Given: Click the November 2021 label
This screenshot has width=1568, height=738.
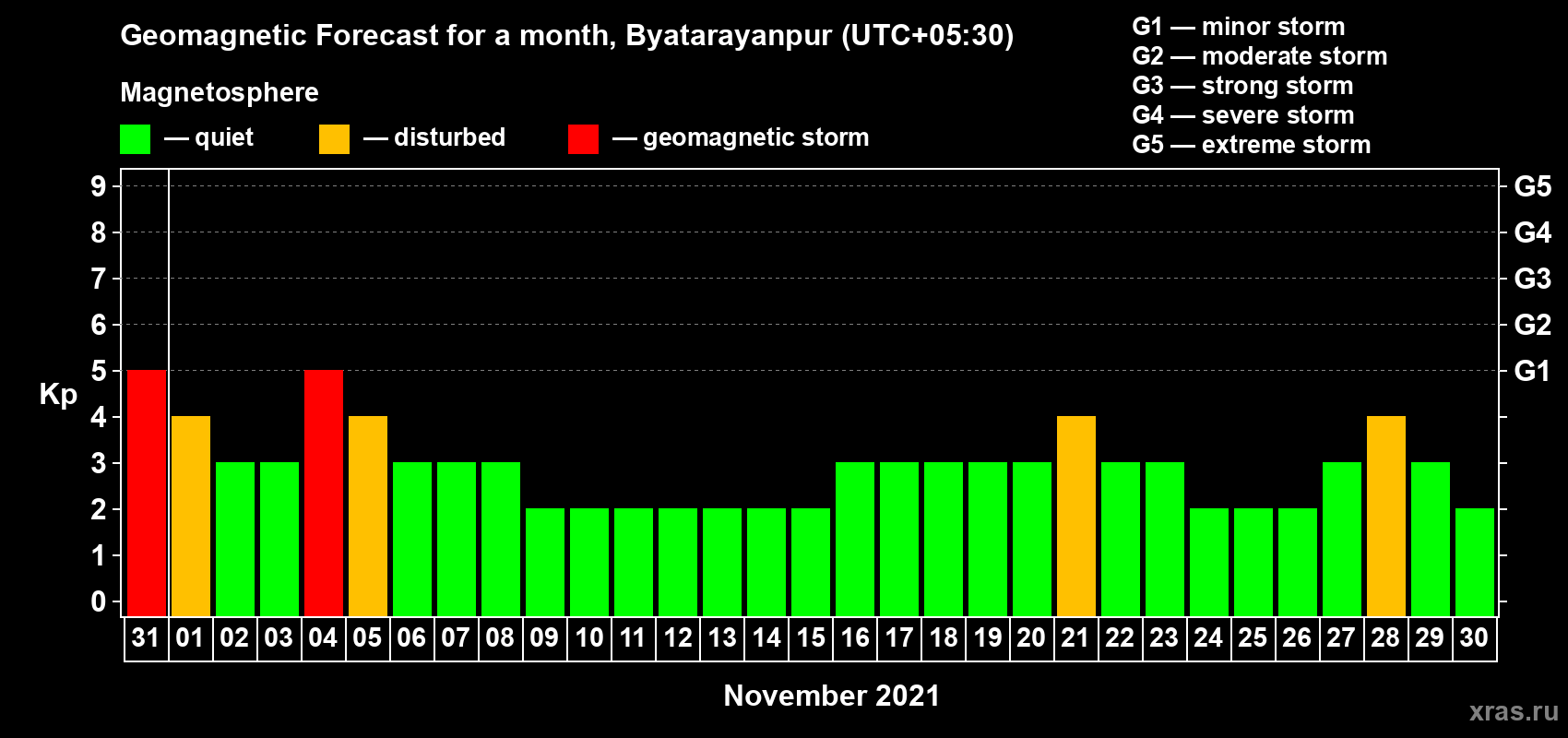Looking at the screenshot, I should tap(832, 696).
